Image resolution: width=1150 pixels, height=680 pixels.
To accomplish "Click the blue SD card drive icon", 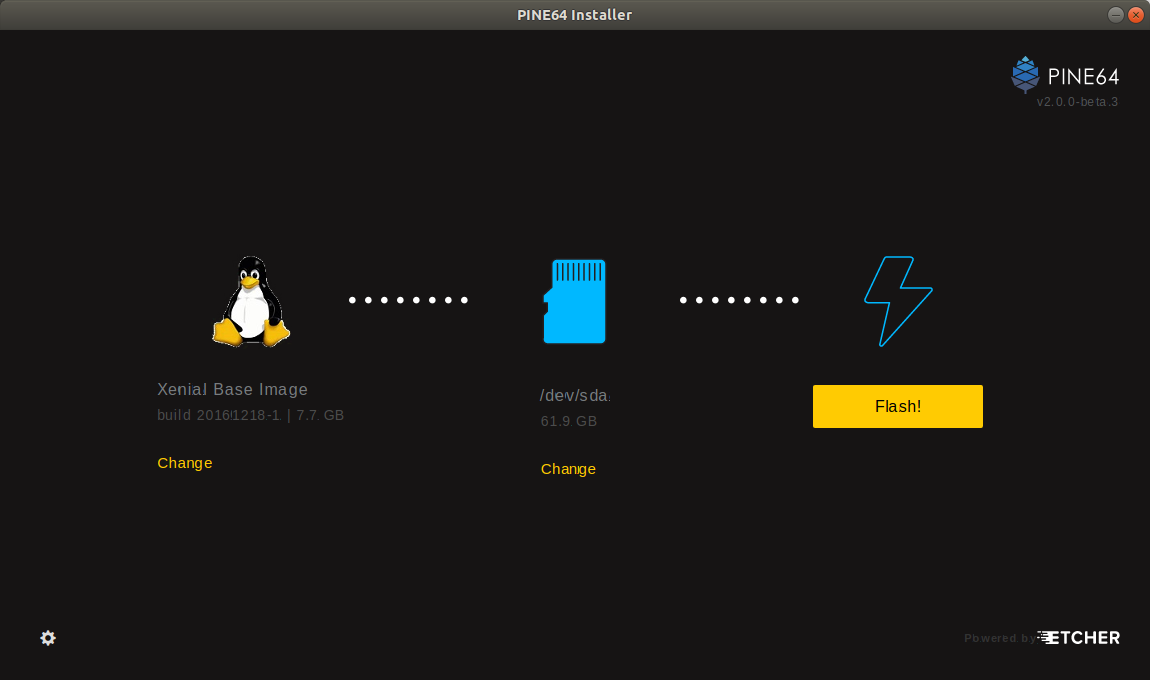I will pyautogui.click(x=574, y=301).
